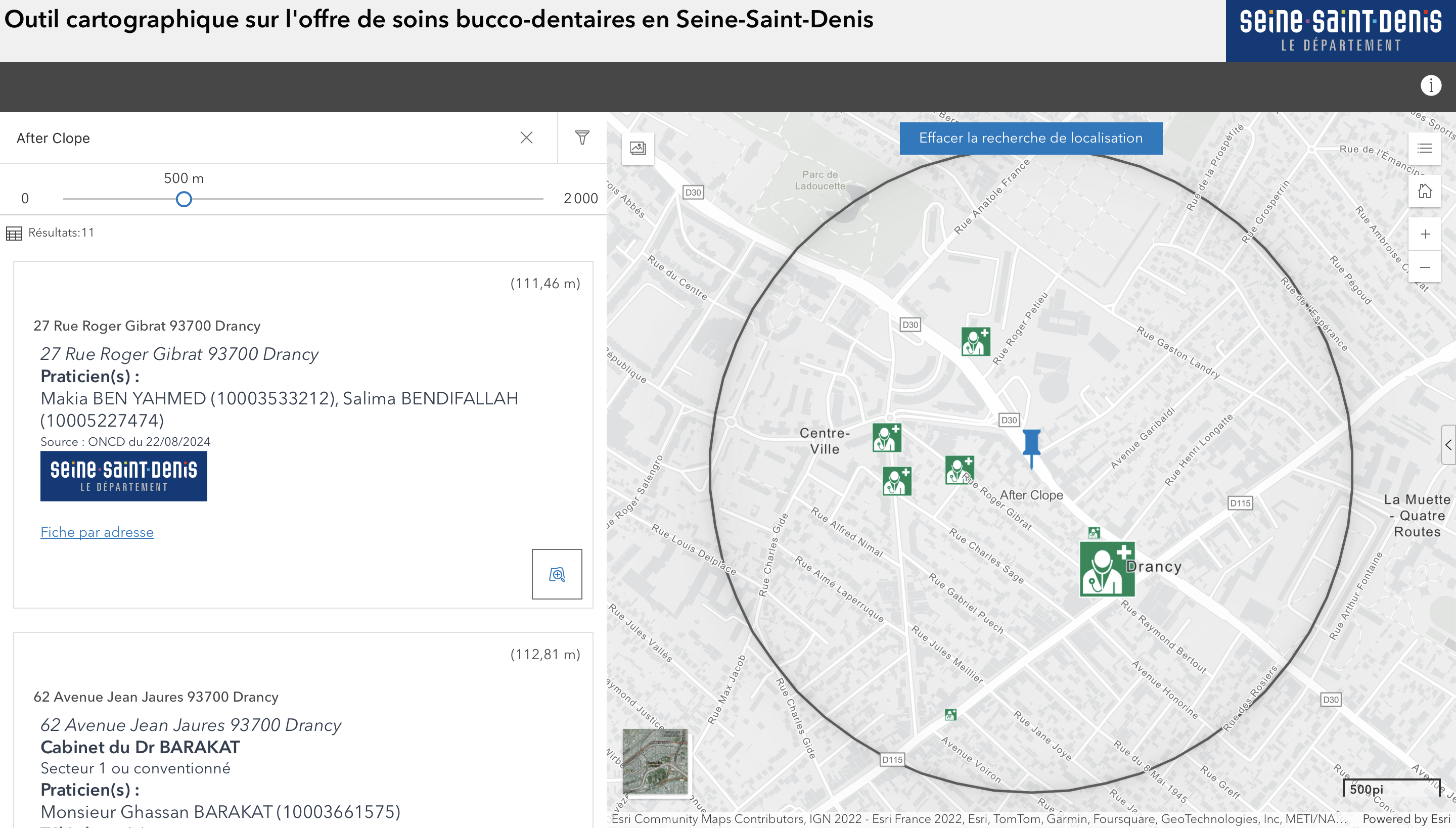Click Effacer la recherche de localisation
The height and width of the screenshot is (828, 1456).
(1030, 138)
